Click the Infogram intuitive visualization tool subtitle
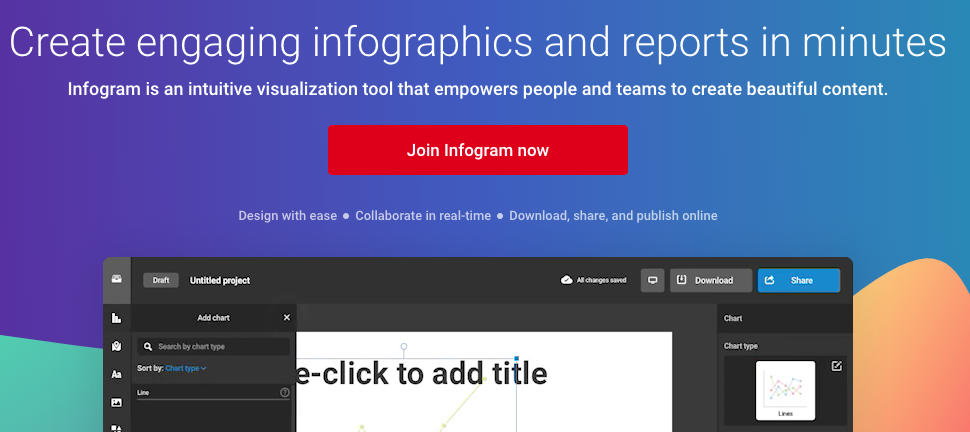 point(478,89)
